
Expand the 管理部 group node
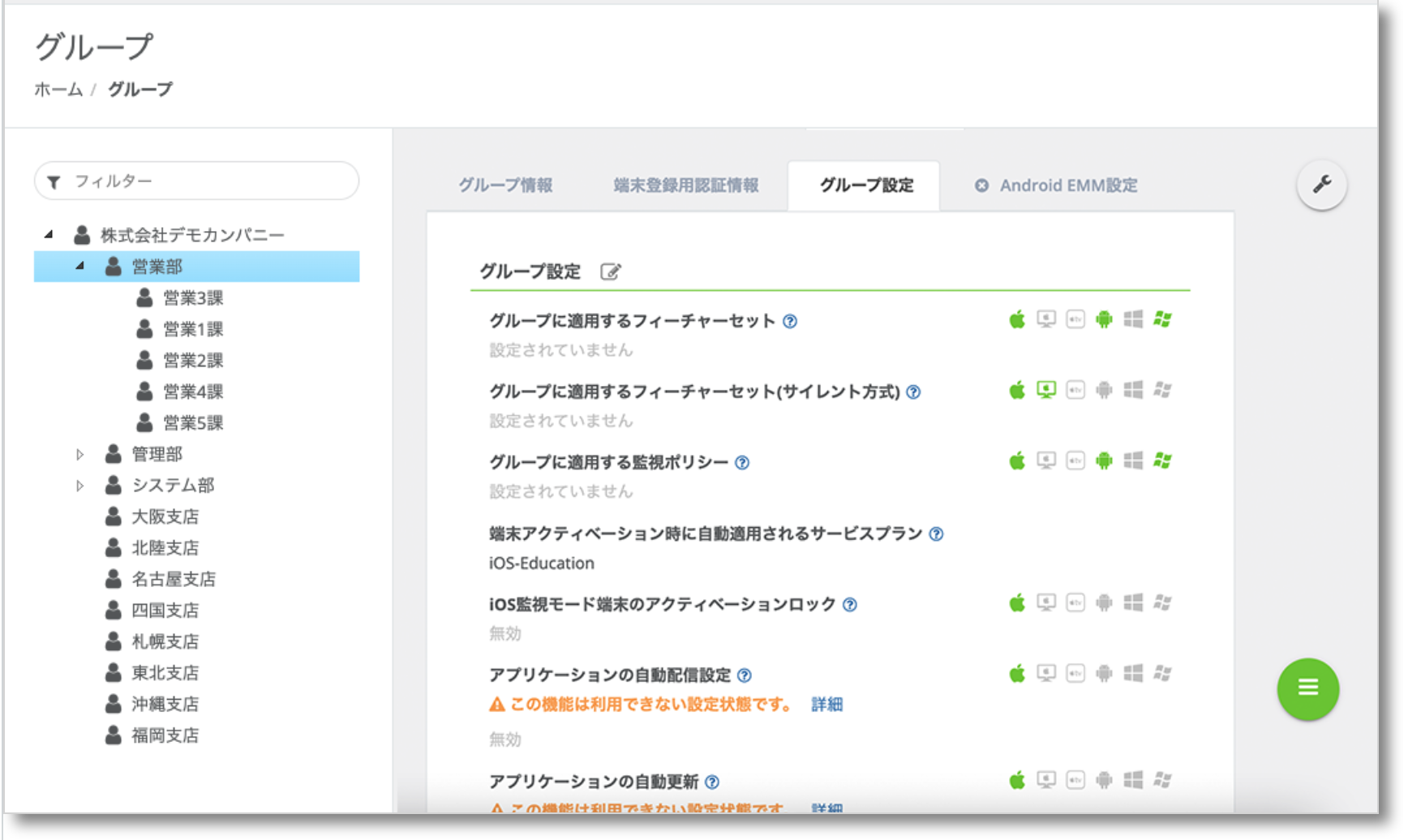(79, 454)
